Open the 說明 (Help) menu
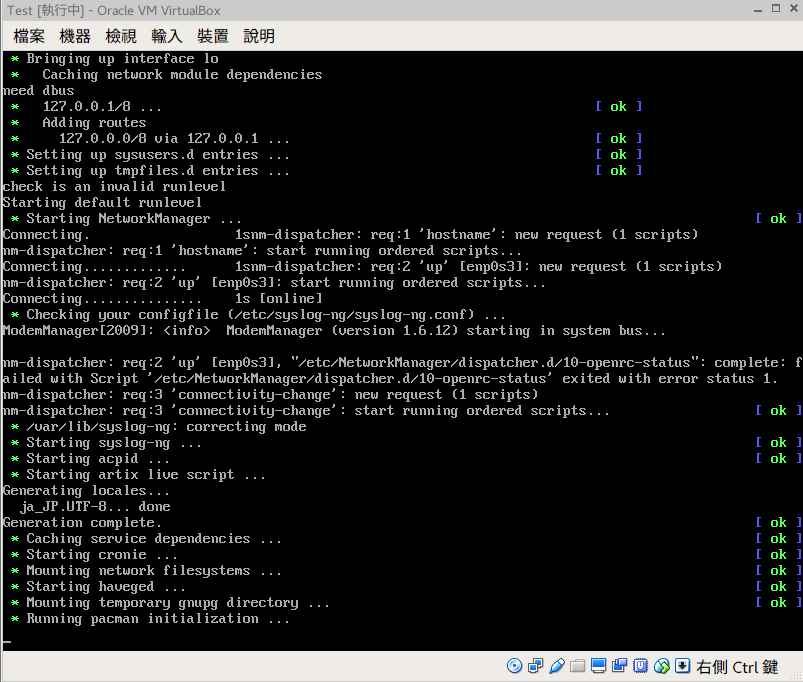The height and width of the screenshot is (682, 803). 259,36
